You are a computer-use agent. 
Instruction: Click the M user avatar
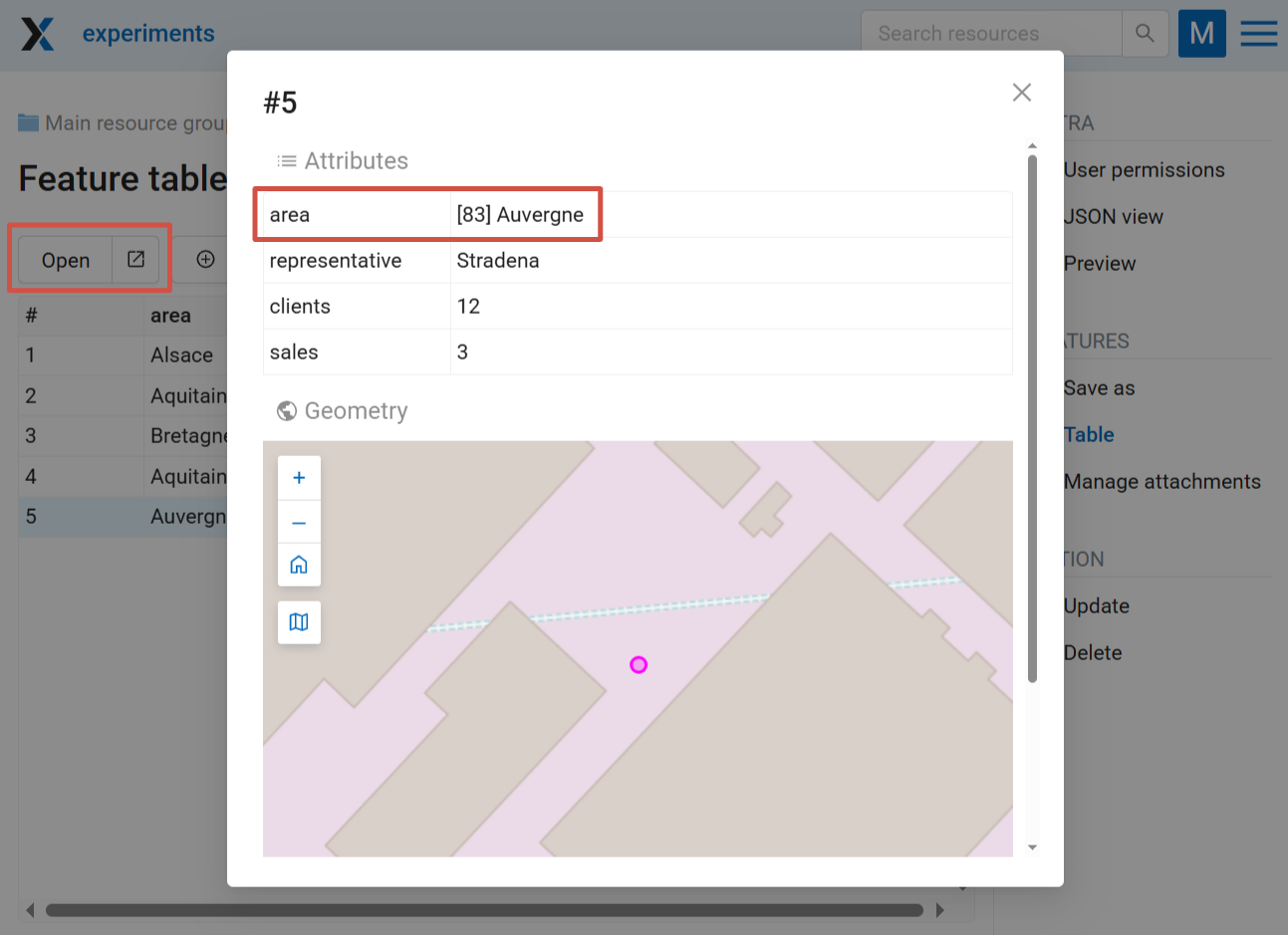tap(1201, 34)
